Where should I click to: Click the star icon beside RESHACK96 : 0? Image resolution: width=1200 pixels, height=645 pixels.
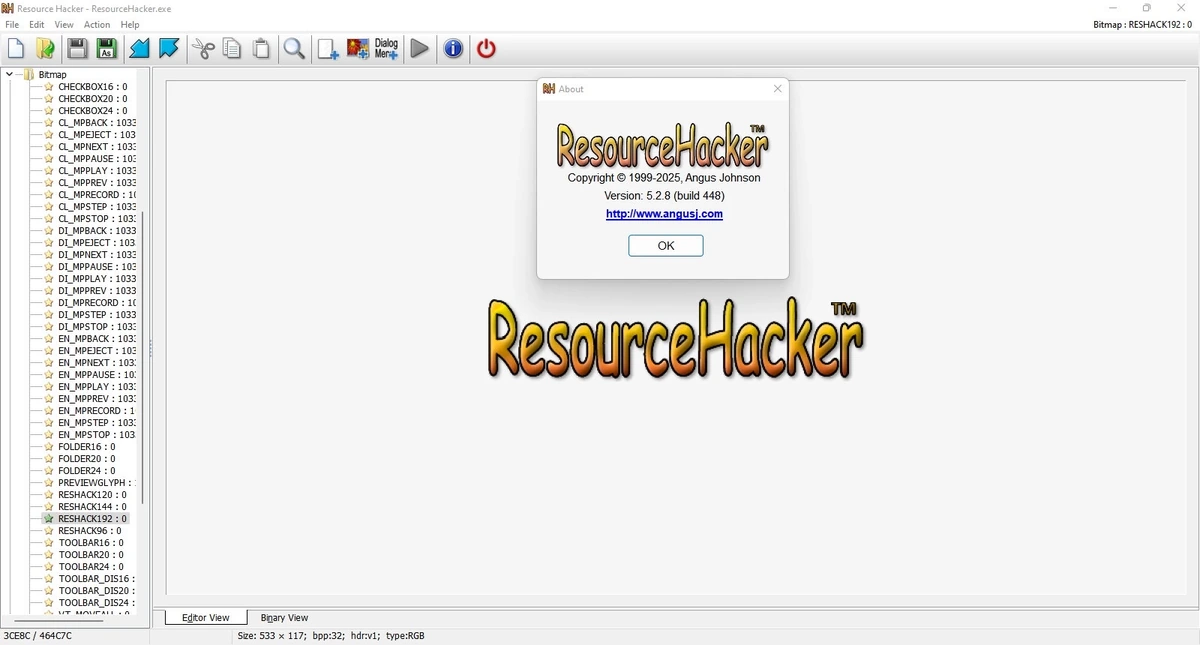pos(48,531)
